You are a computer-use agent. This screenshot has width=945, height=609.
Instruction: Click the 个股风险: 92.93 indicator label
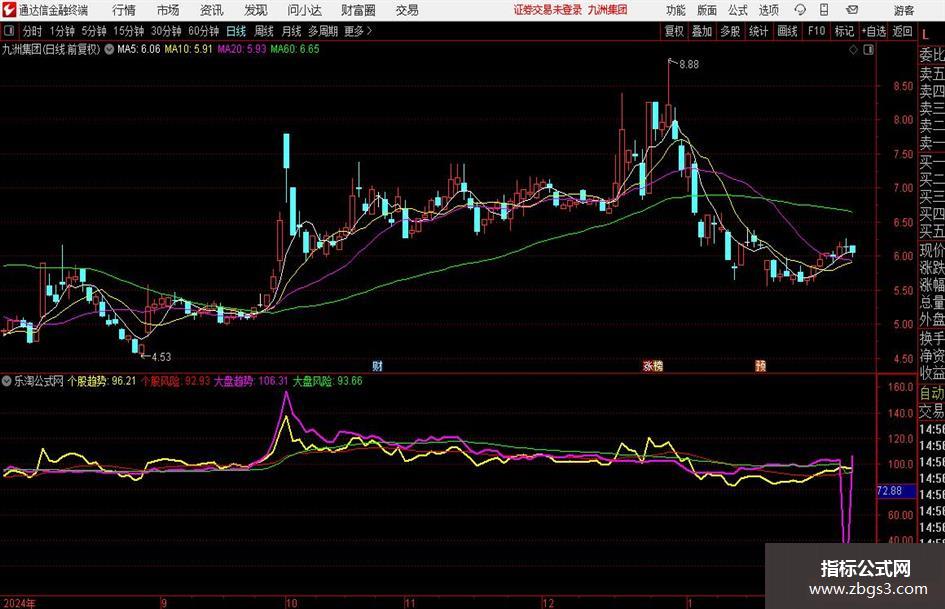tap(175, 381)
